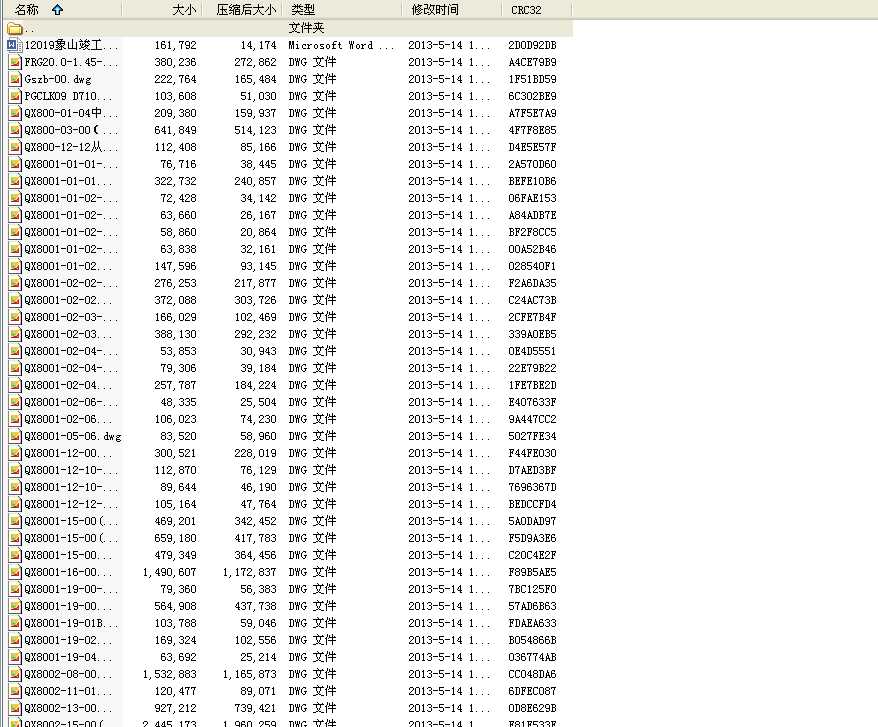Select the file name QX8002-13-00
The height and width of the screenshot is (727, 878).
coord(68,707)
